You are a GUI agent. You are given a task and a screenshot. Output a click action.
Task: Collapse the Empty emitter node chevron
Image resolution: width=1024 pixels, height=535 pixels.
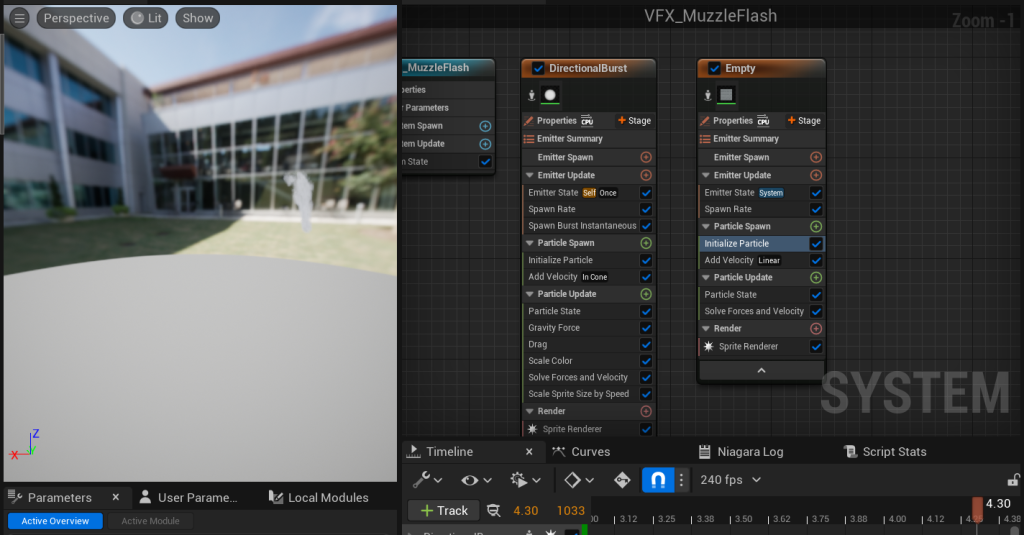tap(761, 370)
